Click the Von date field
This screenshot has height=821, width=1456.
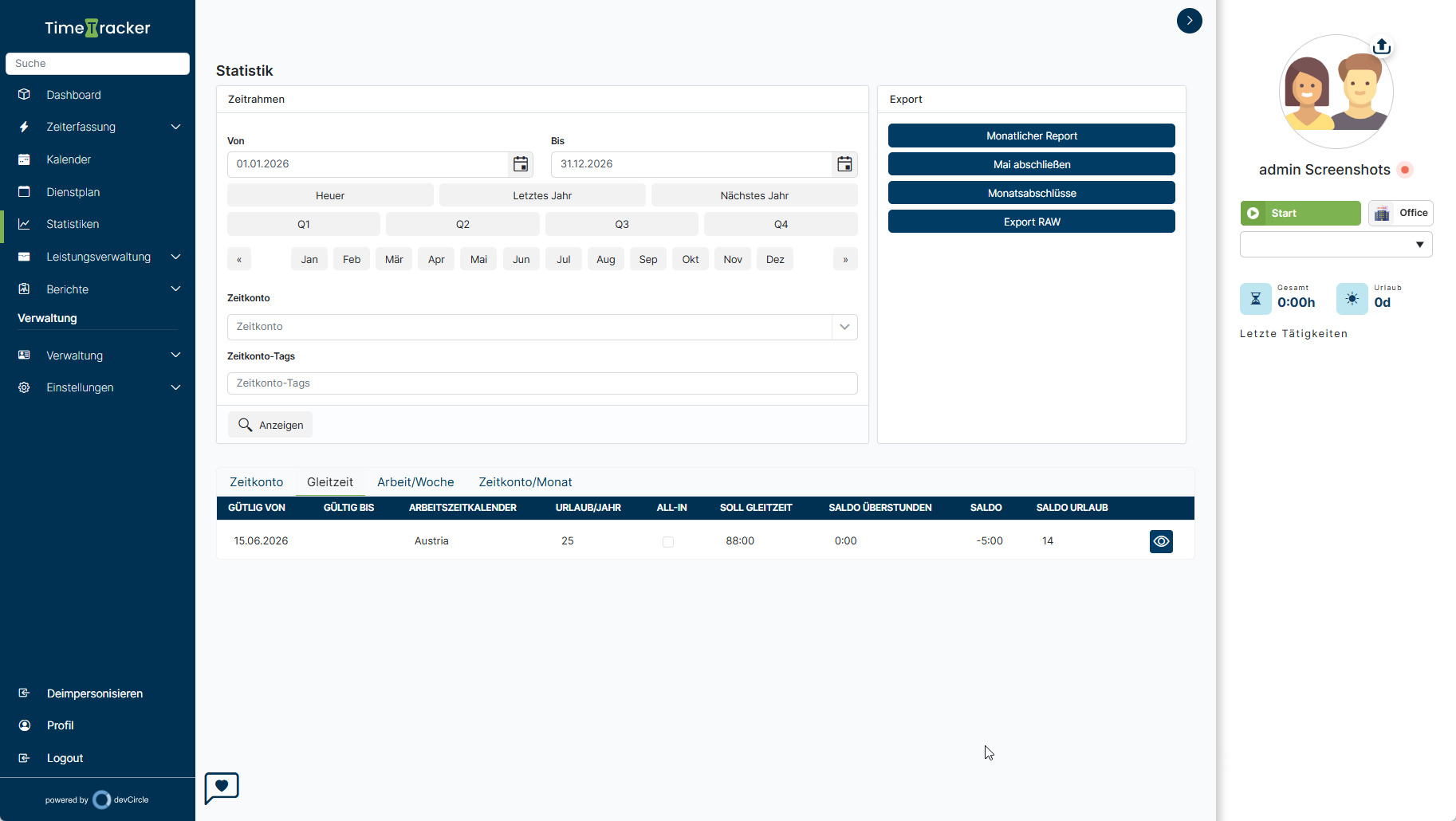click(368, 164)
